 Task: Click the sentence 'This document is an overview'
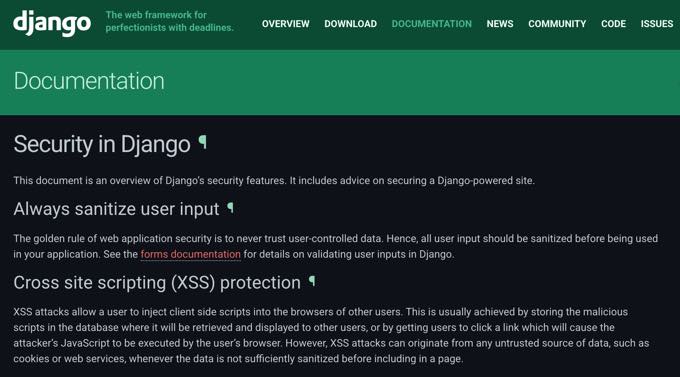click(x=274, y=180)
